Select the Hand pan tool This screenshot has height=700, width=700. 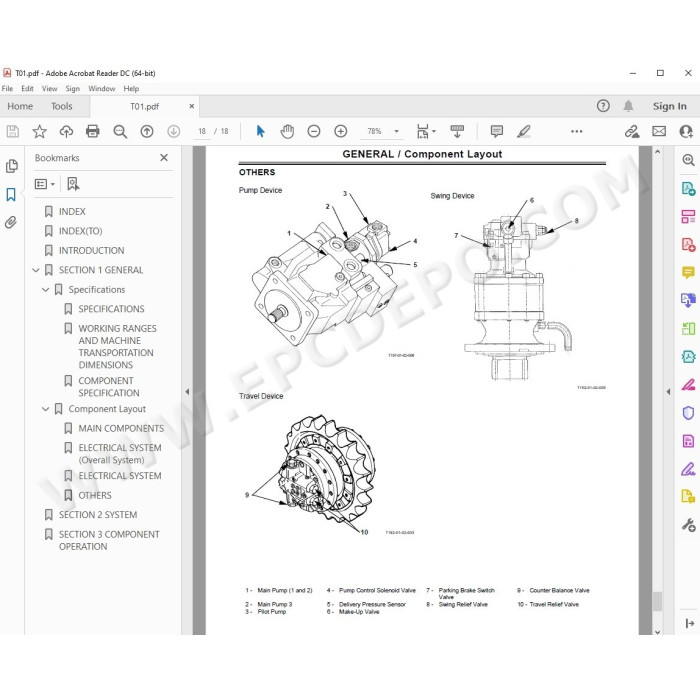click(x=287, y=131)
